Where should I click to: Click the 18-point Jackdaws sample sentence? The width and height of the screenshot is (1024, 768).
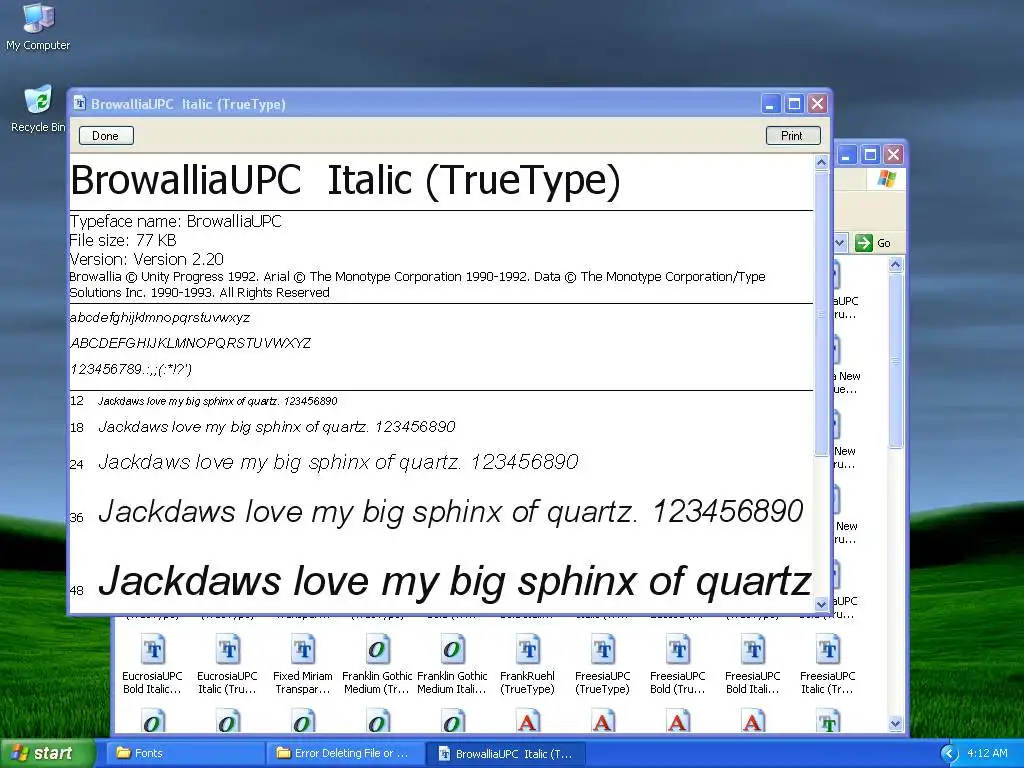tap(277, 427)
